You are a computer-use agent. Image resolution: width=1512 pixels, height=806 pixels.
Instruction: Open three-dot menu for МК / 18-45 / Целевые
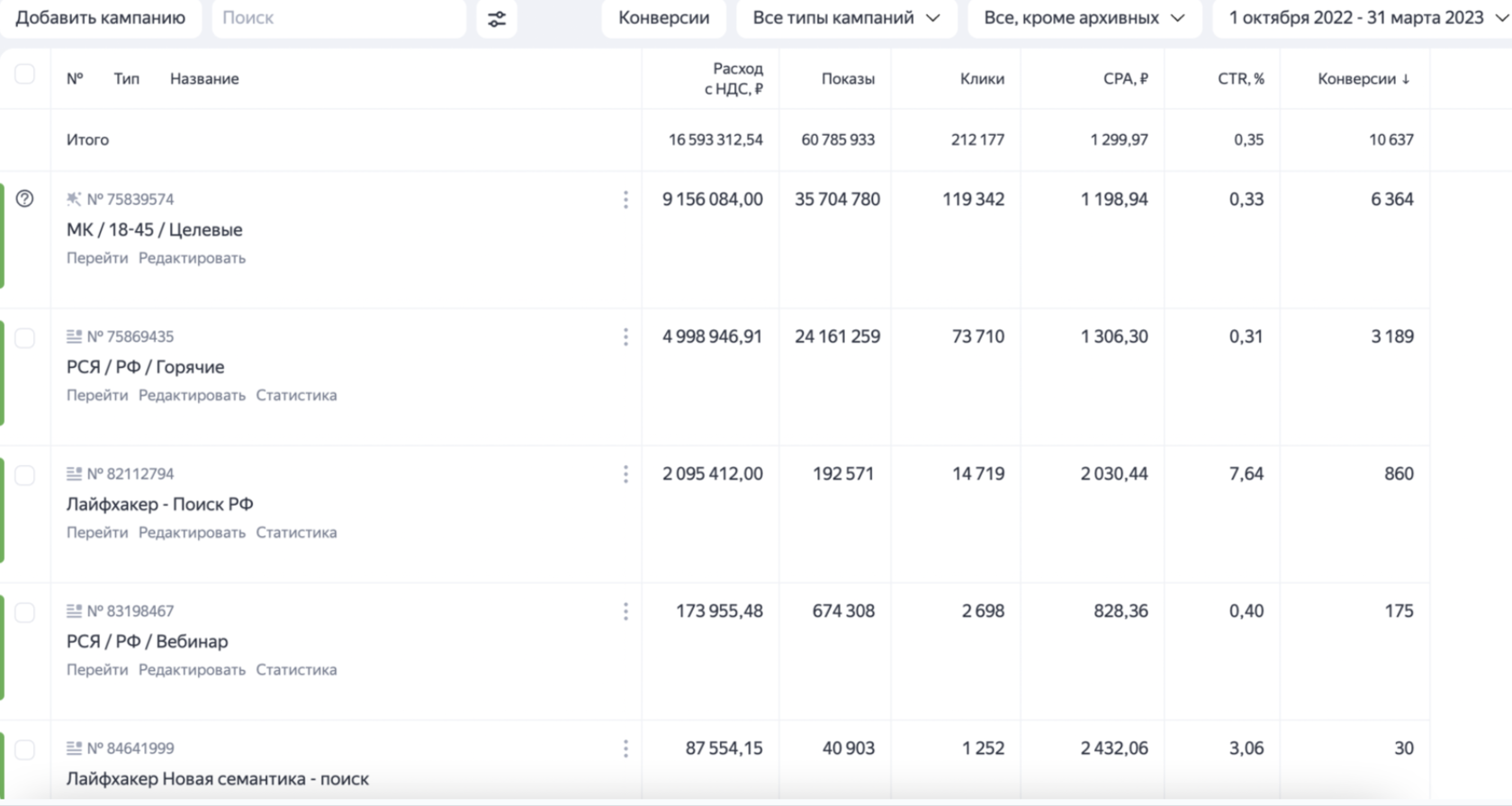pos(625,200)
